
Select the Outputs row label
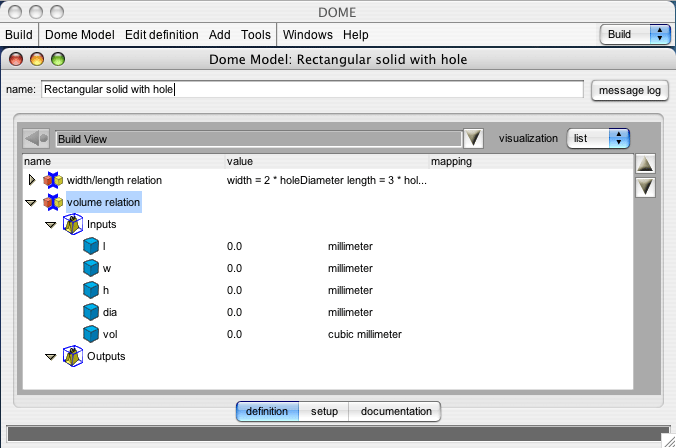tap(106, 356)
